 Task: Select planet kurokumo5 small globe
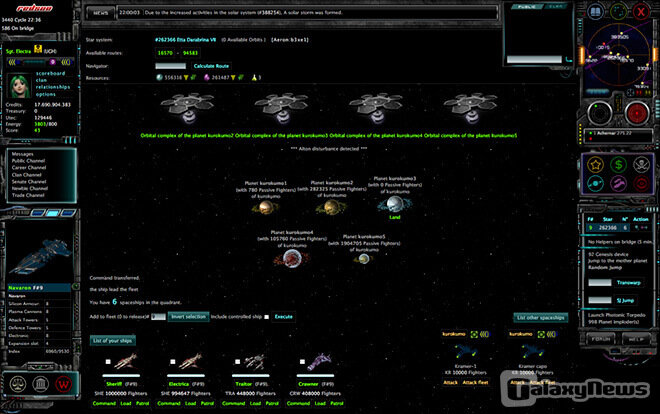coord(364,259)
